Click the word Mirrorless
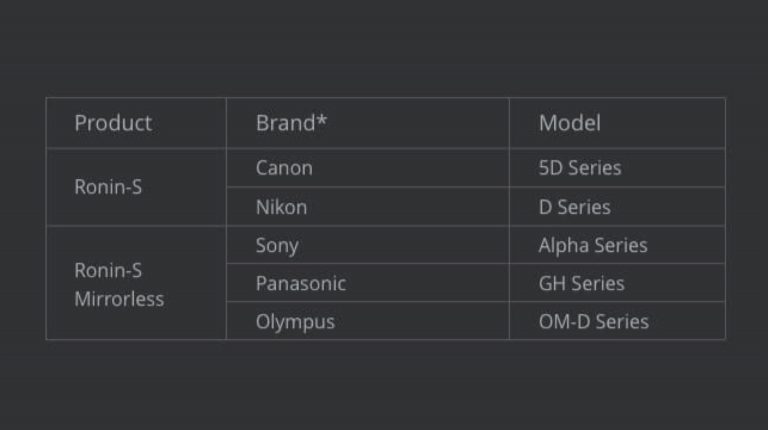This screenshot has height=430, width=768. (x=119, y=299)
